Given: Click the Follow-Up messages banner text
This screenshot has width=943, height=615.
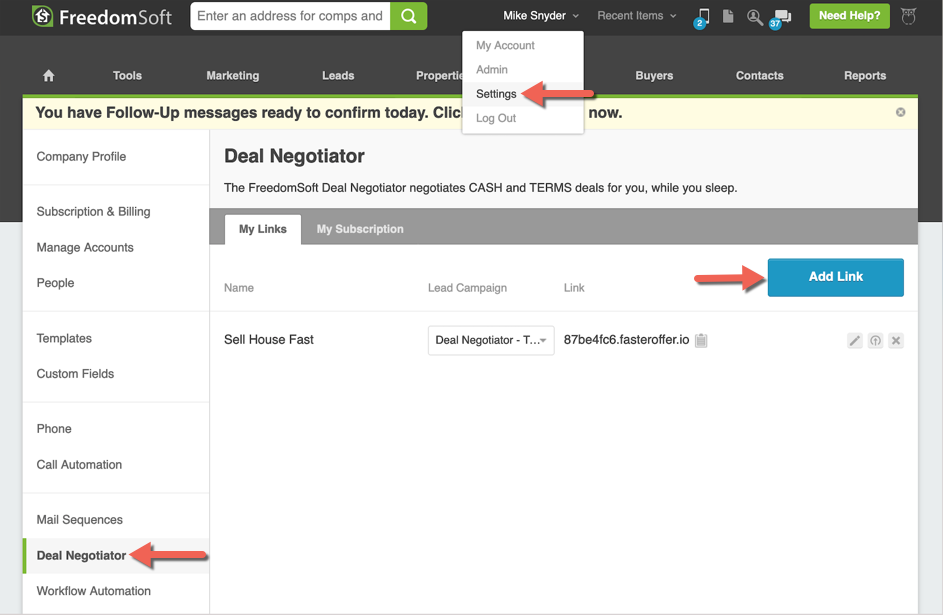Looking at the screenshot, I should (x=328, y=112).
